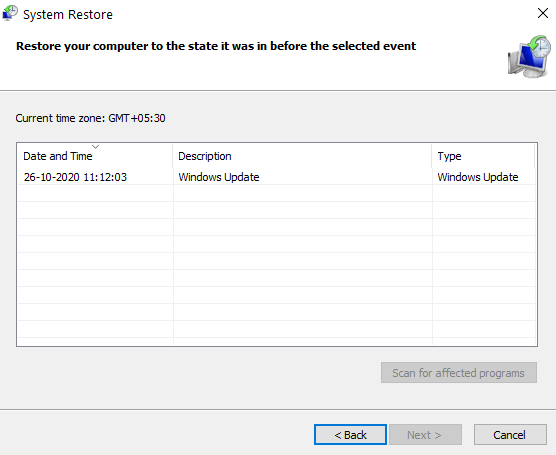This screenshot has height=455, width=556.
Task: Click the divider between Date and Description headers
Action: point(173,156)
